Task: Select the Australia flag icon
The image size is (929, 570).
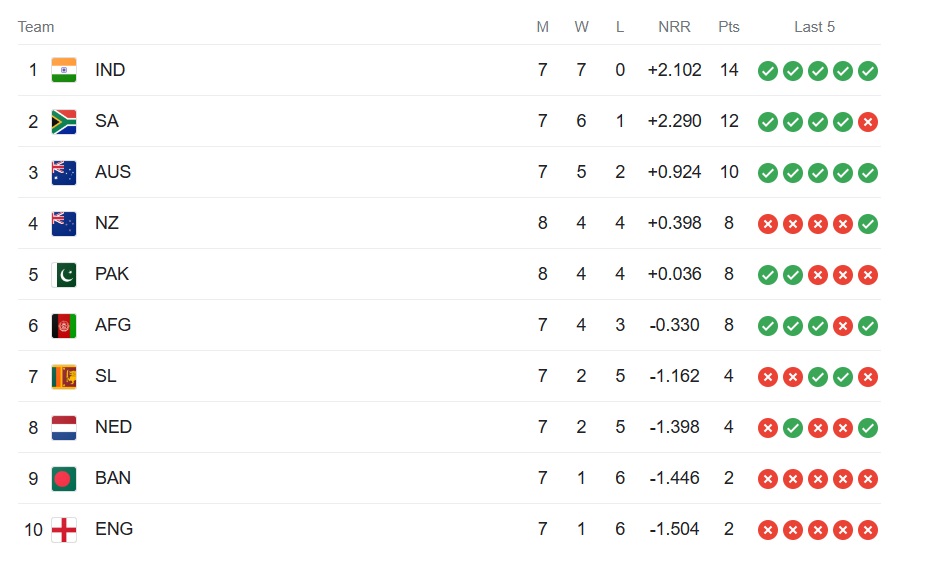Action: coord(64,172)
